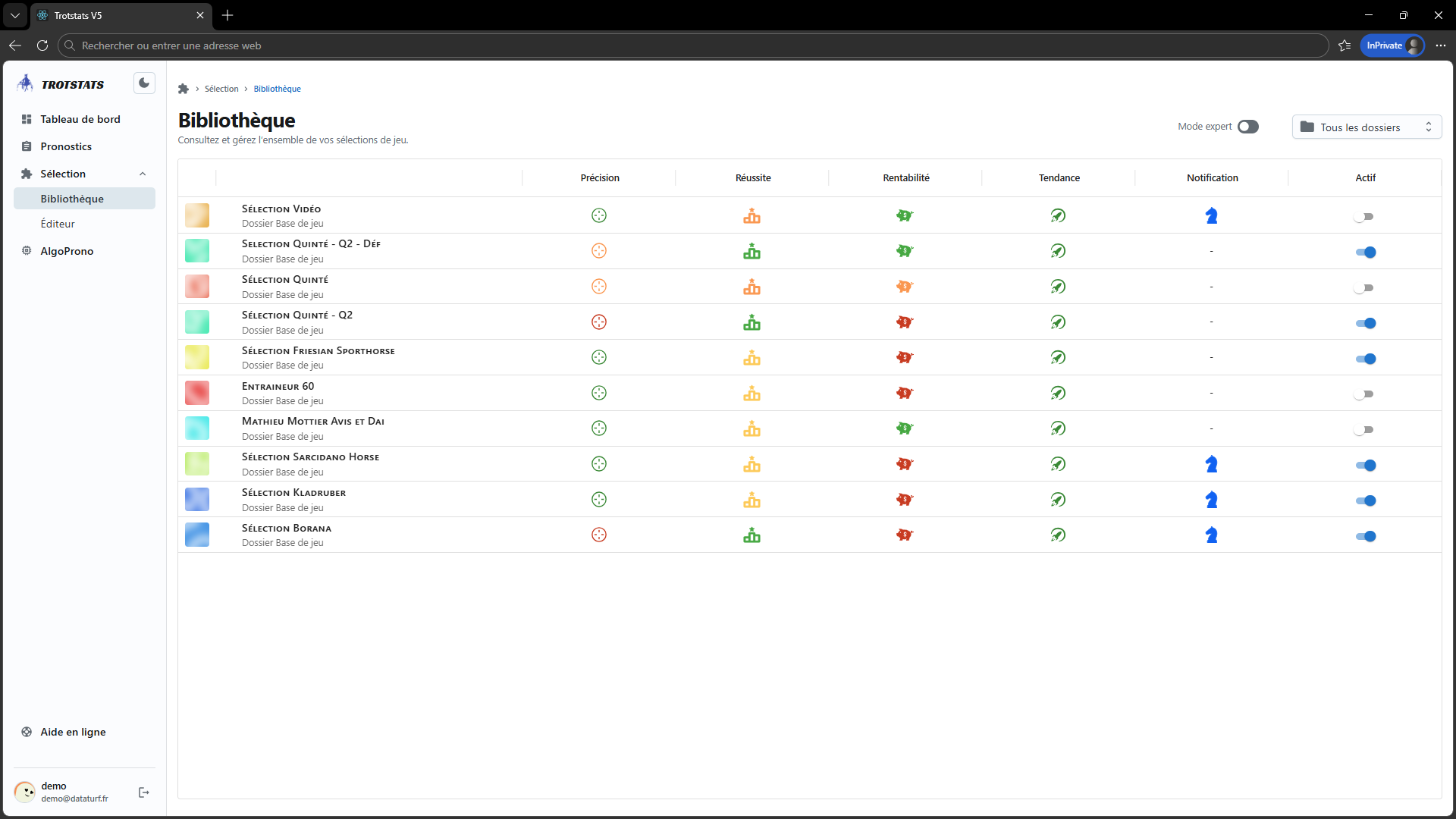Open Éditeur in sidebar
This screenshot has height=819, width=1456.
[x=58, y=224]
